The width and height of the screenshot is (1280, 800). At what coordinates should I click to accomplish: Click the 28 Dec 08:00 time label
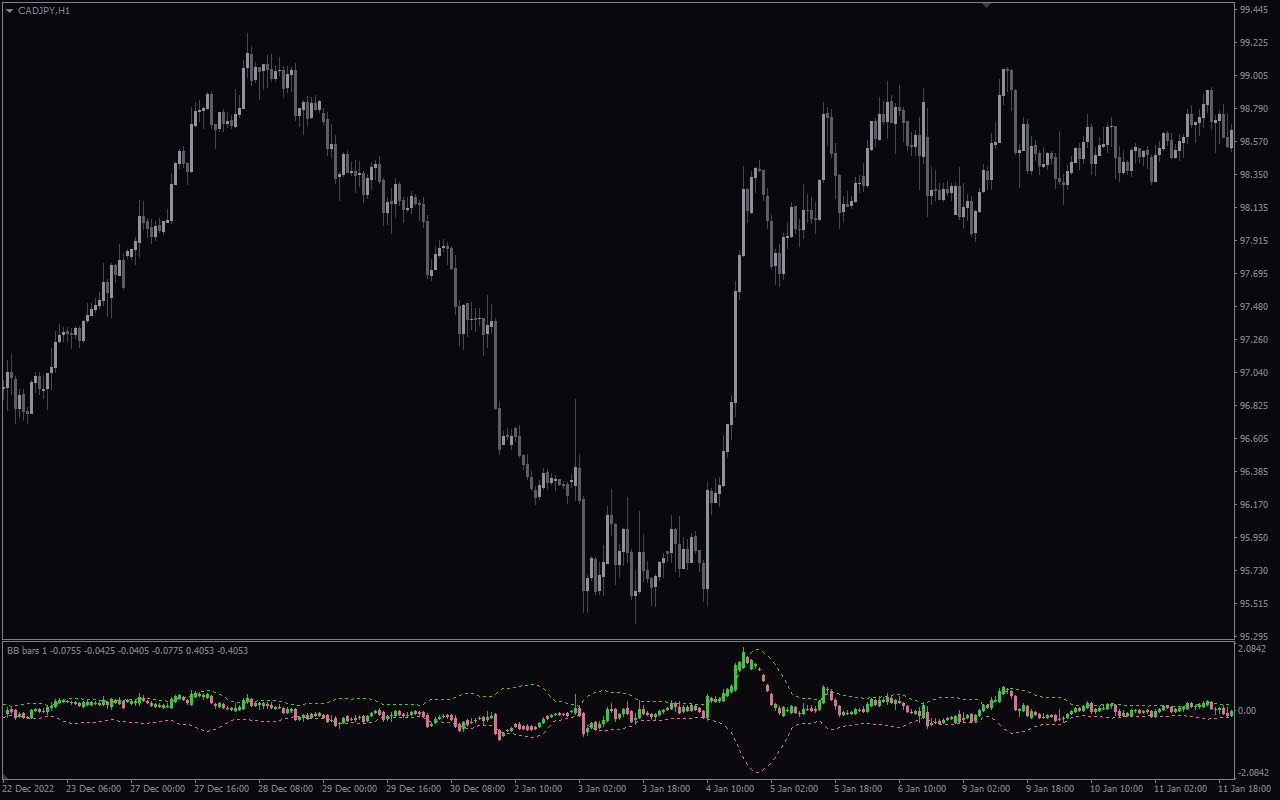(x=286, y=789)
